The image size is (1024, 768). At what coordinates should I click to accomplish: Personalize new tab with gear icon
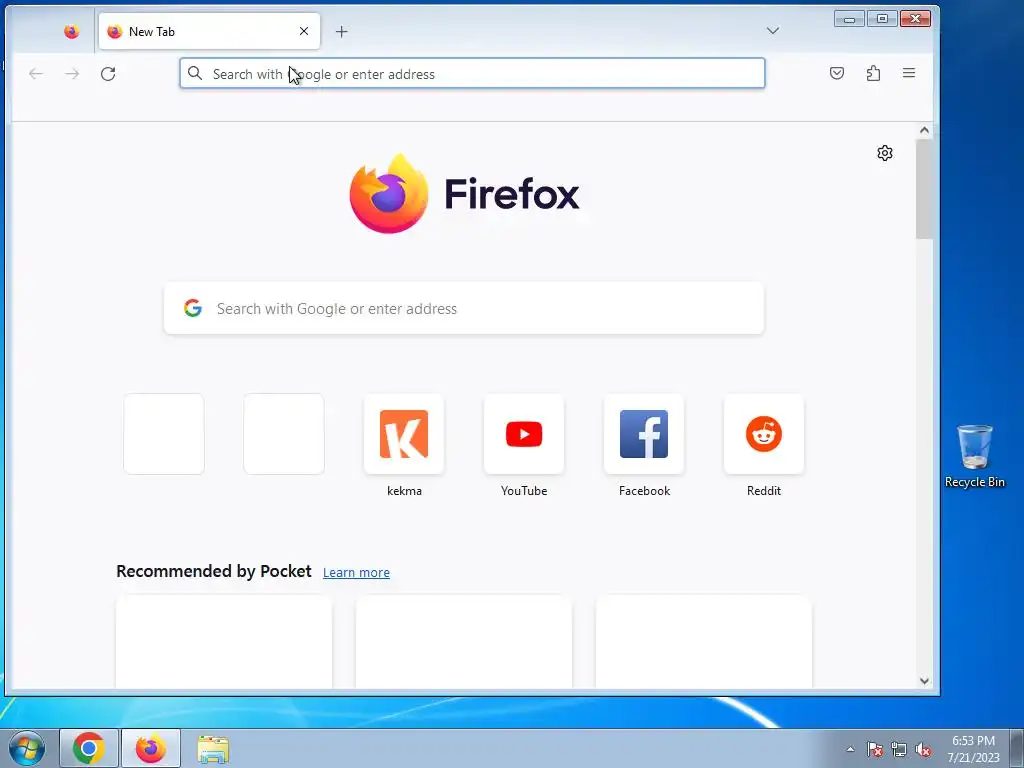pos(885,153)
